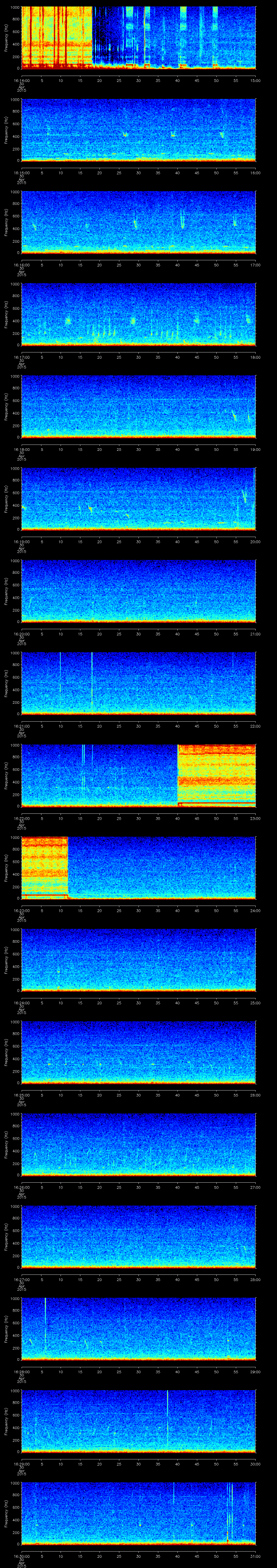Click Frequency (Hz) label of the 16:14:00 panel
Image resolution: width=277 pixels, height=1568 pixels.
coord(6,38)
